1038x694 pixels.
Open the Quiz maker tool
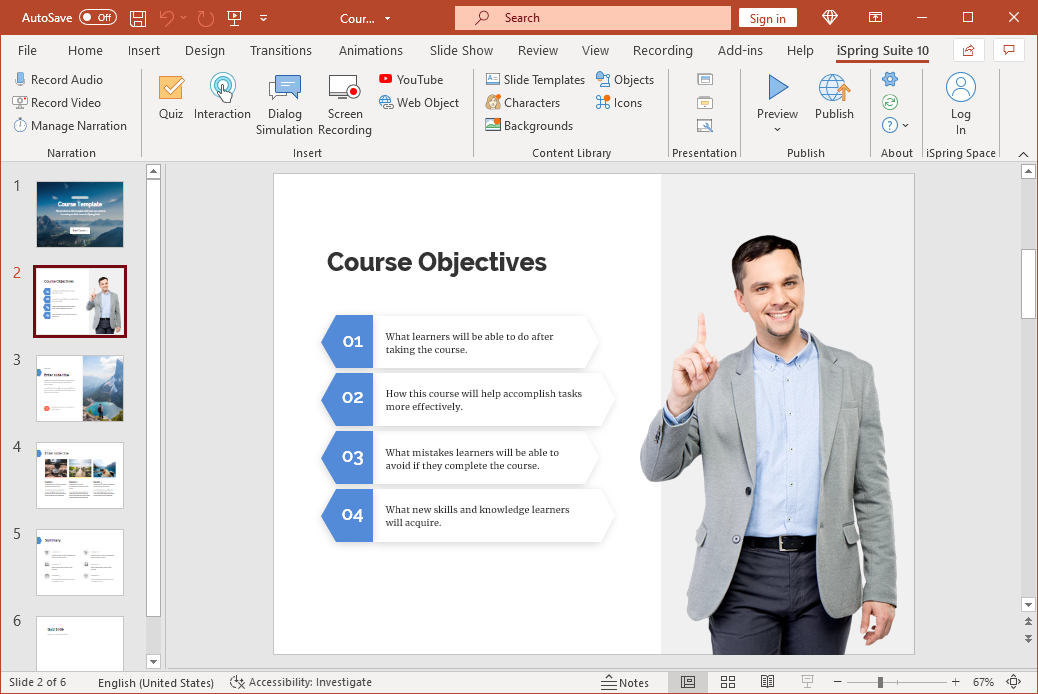click(x=170, y=97)
